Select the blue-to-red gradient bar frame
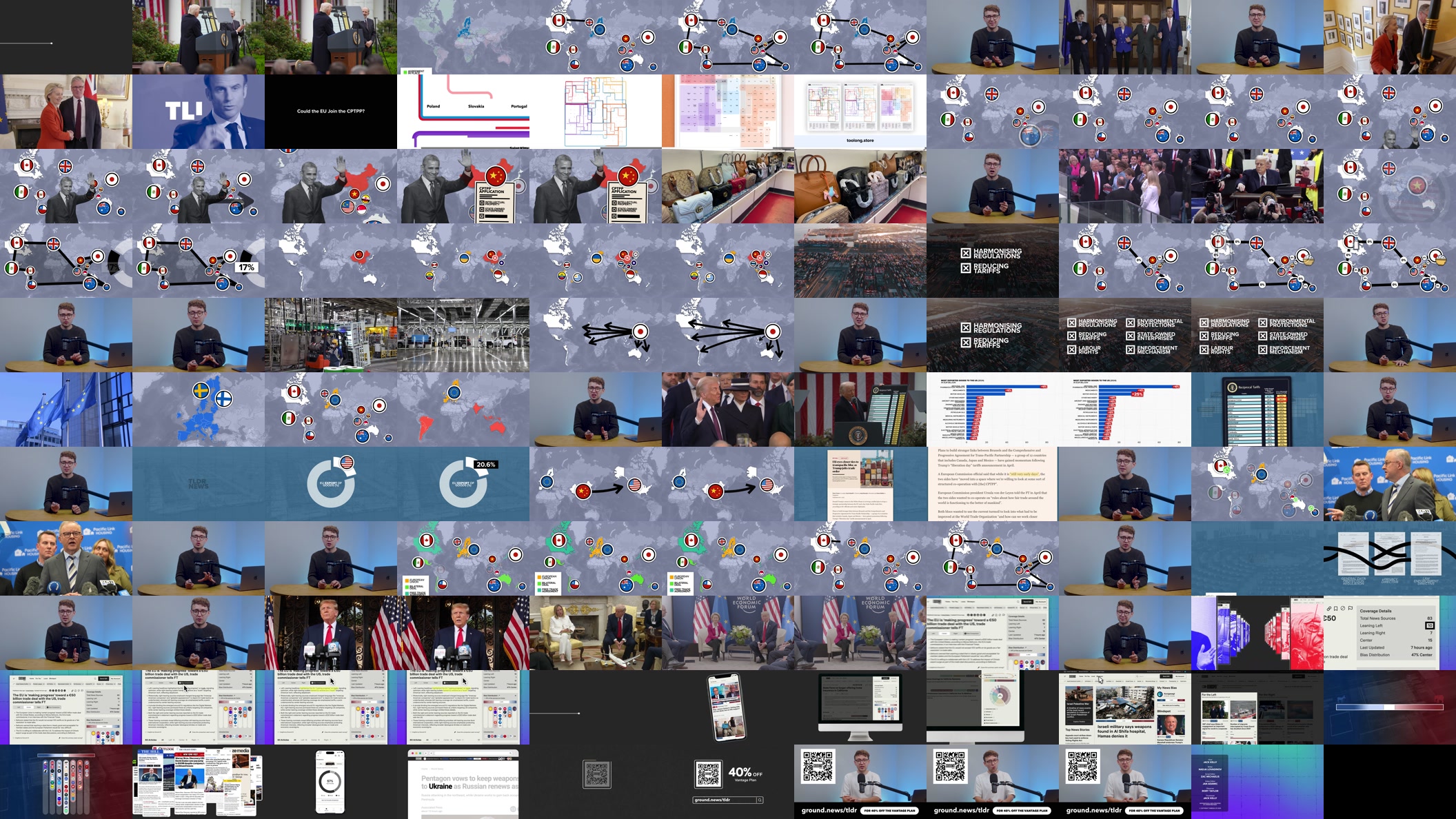This screenshot has width=1456, height=819. pyautogui.click(x=1390, y=707)
